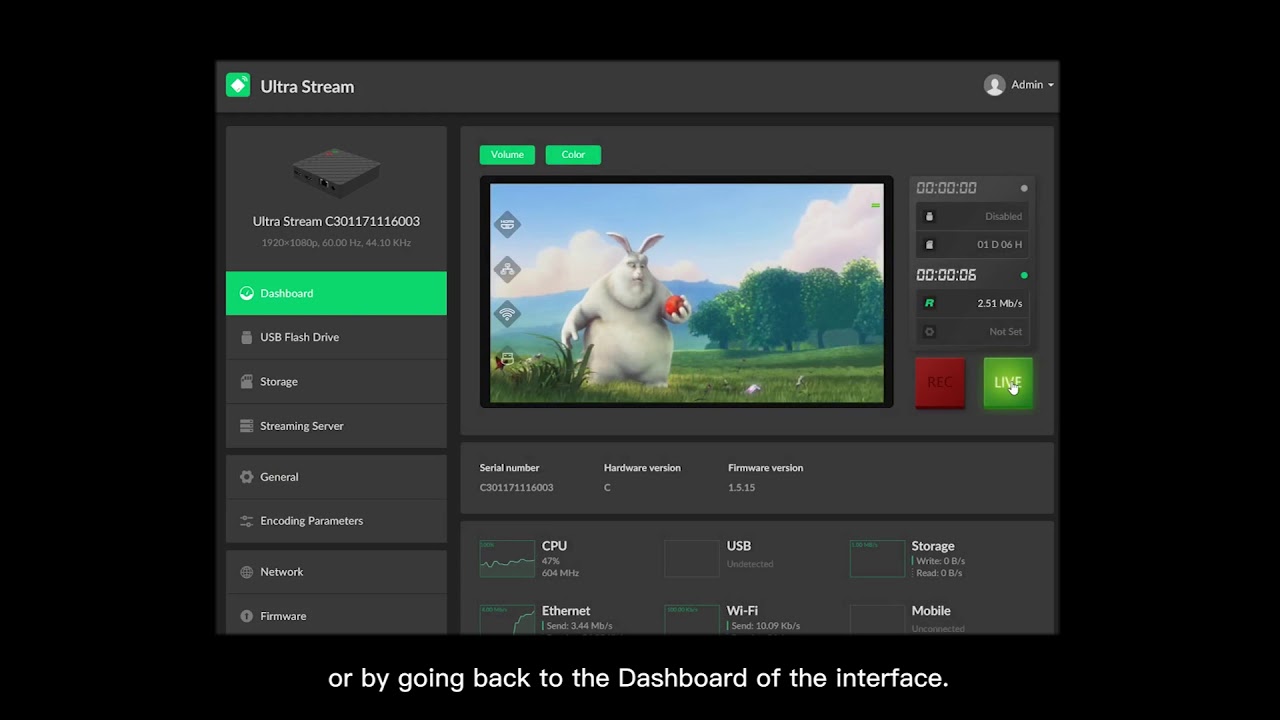Click the storage drive icon on preview

tap(507, 358)
